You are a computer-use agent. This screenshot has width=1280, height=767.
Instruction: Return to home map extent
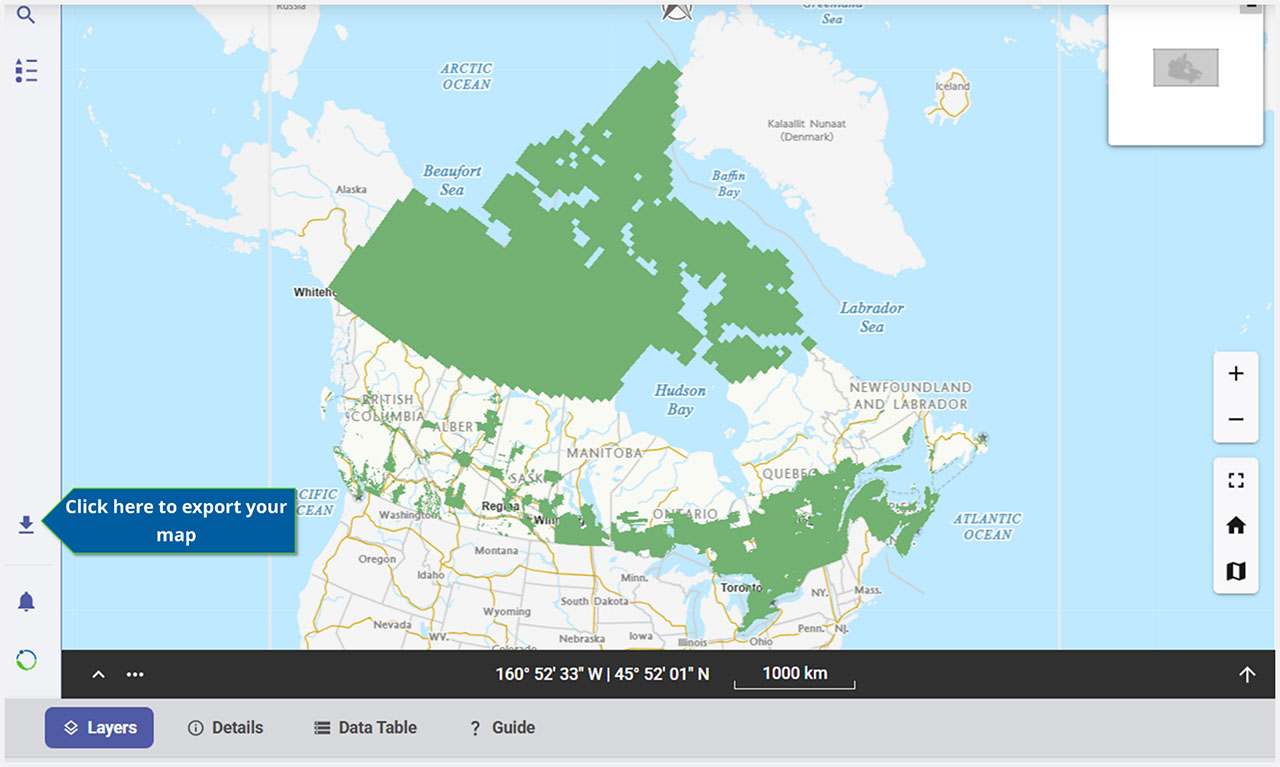click(1236, 525)
